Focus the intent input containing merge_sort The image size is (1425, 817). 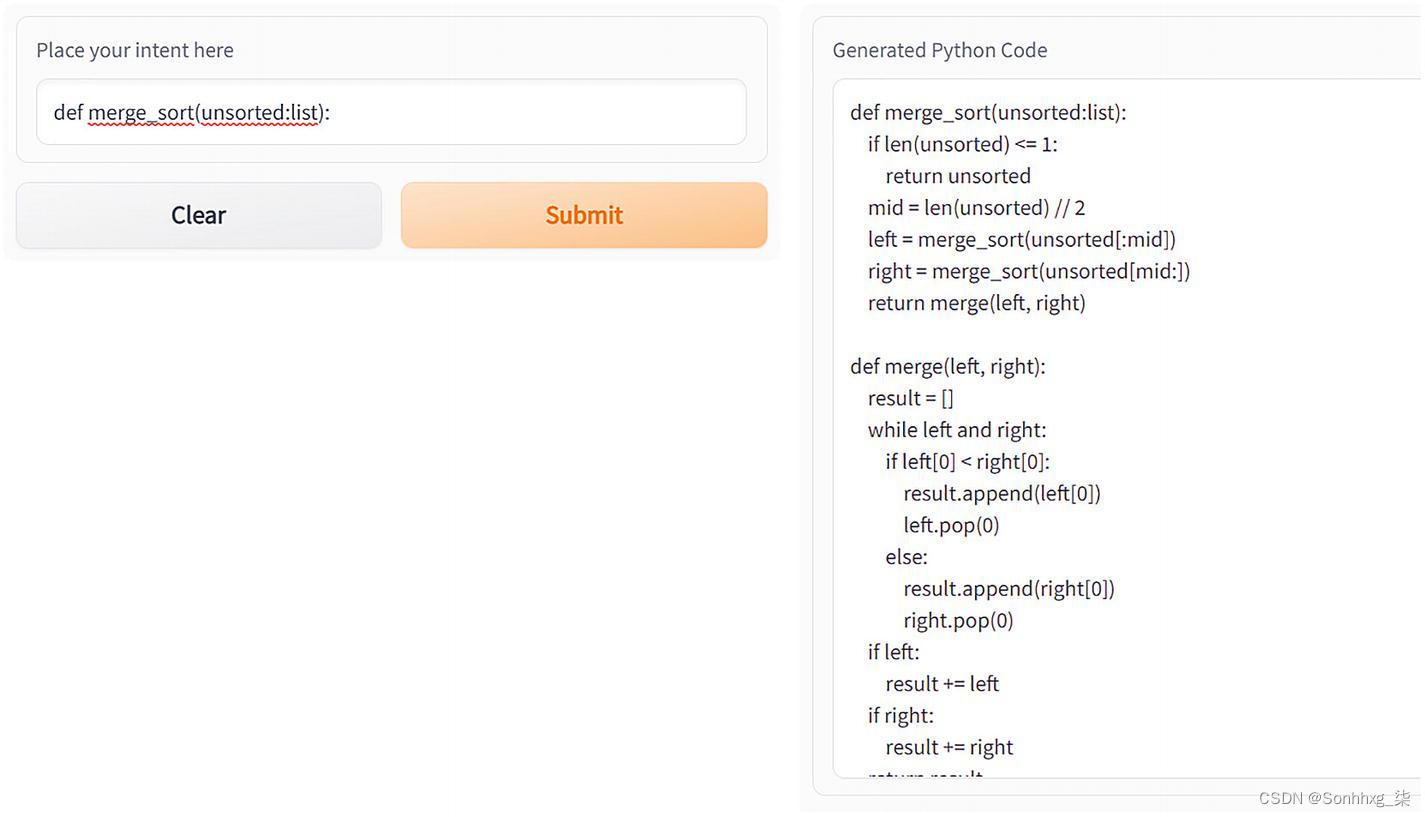coord(391,112)
